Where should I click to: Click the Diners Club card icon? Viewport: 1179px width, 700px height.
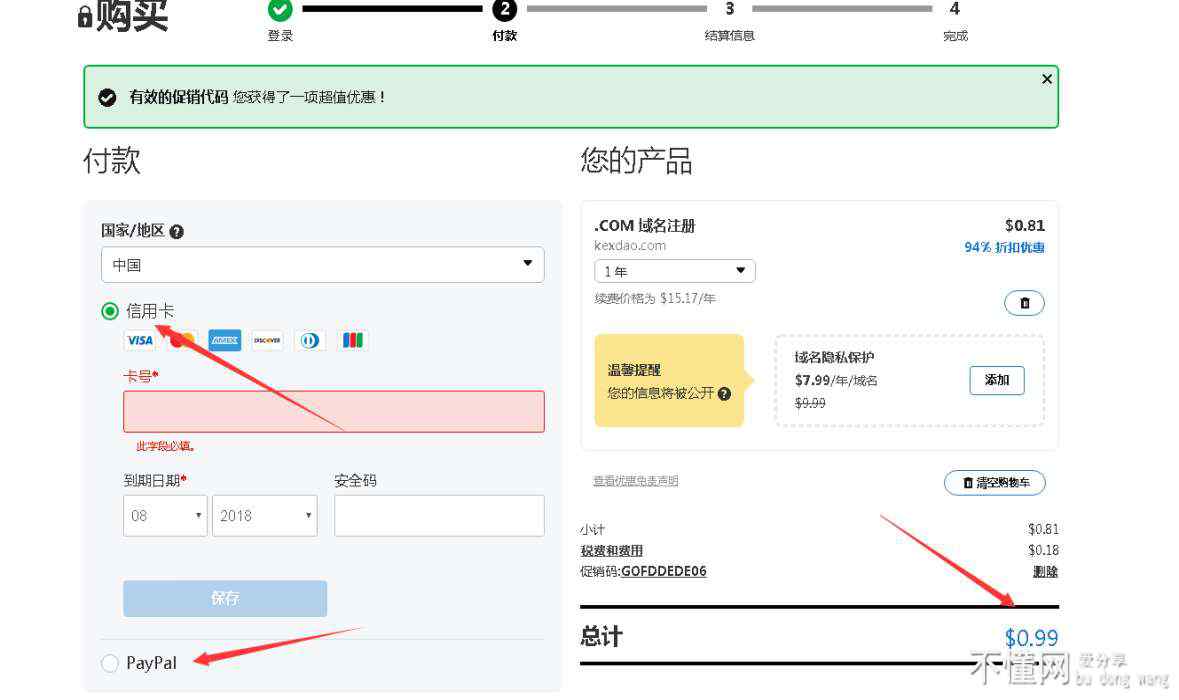[310, 340]
